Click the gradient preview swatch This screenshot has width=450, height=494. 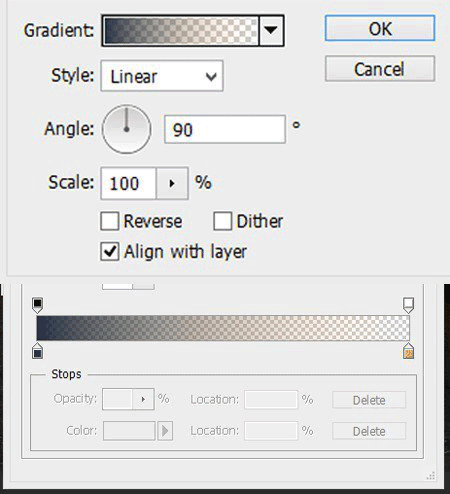pos(181,30)
